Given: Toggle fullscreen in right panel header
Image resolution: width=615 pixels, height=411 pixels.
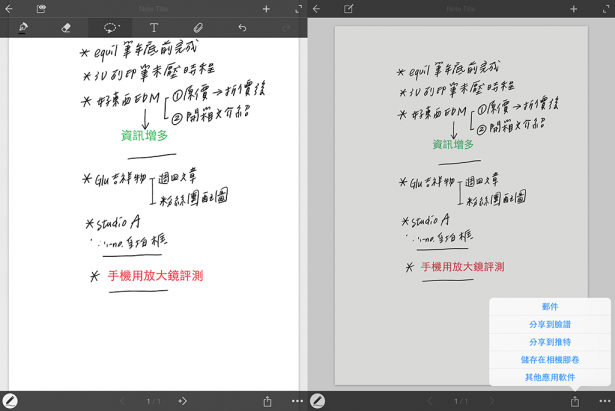Looking at the screenshot, I should (606, 9).
